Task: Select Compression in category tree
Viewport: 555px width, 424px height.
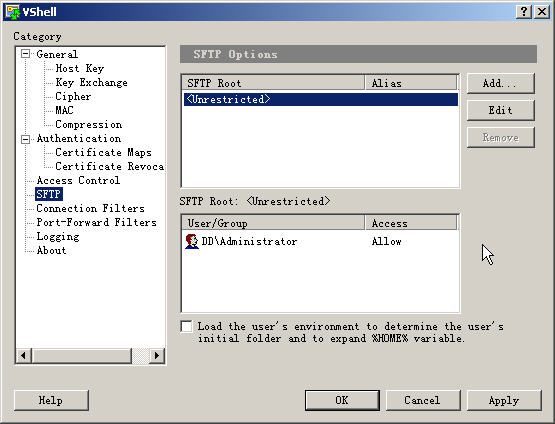Action: tap(88, 125)
